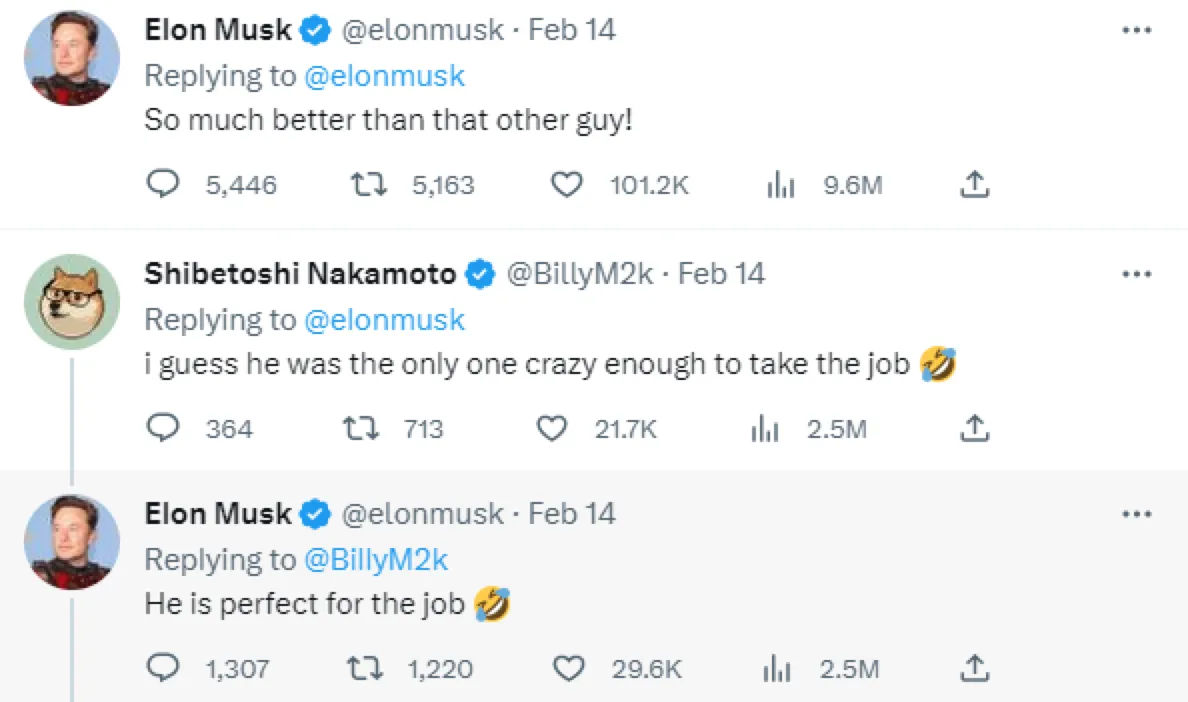This screenshot has height=702, width=1188.
Task: Like the tweet with 101.2K likes
Action: 567,184
